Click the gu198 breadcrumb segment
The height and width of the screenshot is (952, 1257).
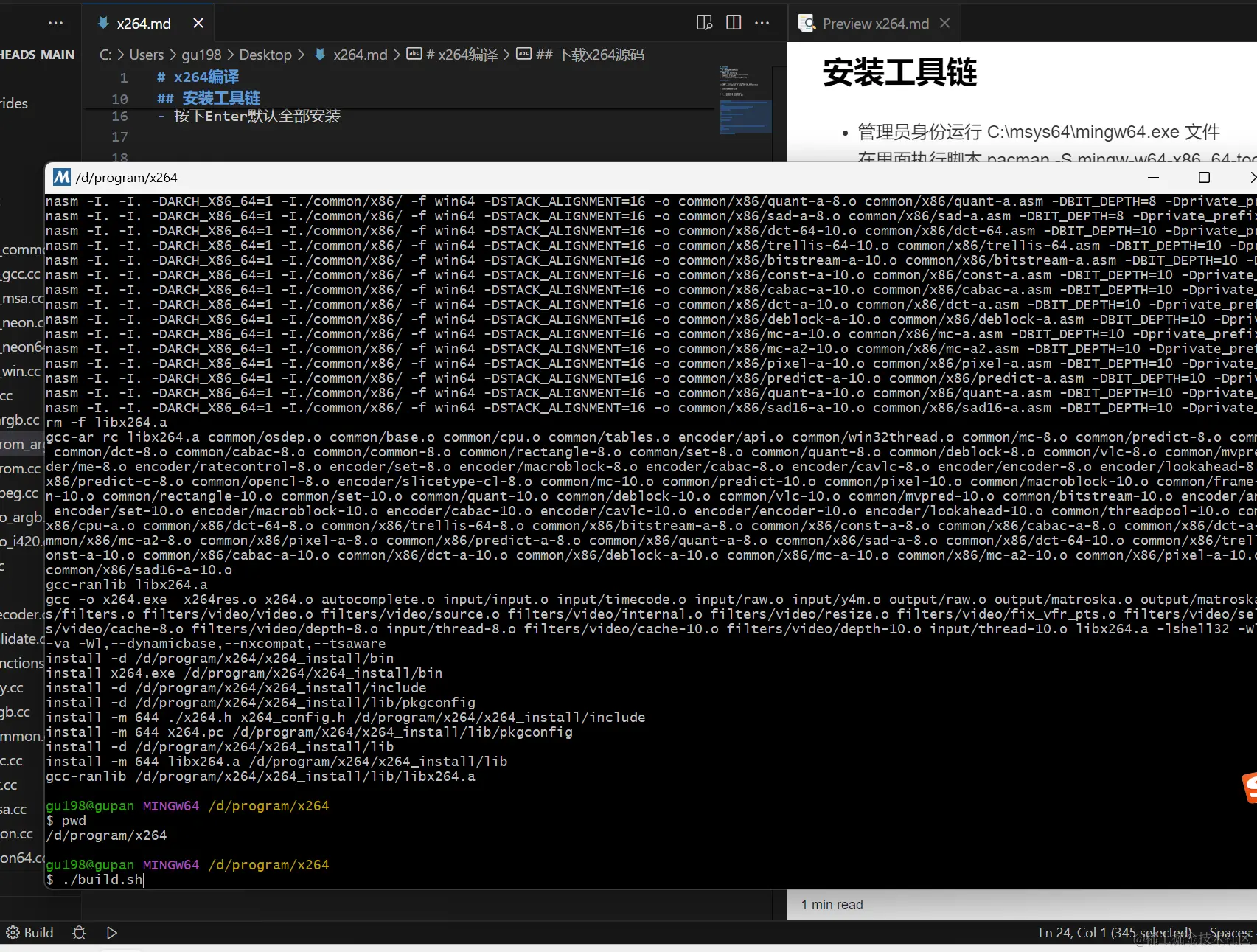(201, 55)
